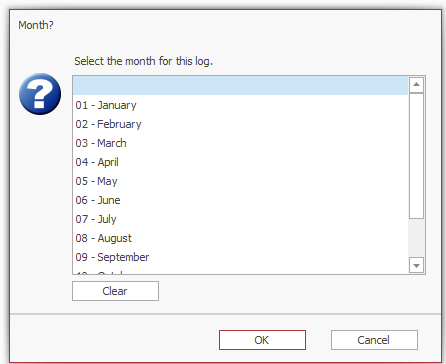This screenshot has width=446, height=364.
Task: Click the scrollbar down arrow
Action: click(416, 265)
